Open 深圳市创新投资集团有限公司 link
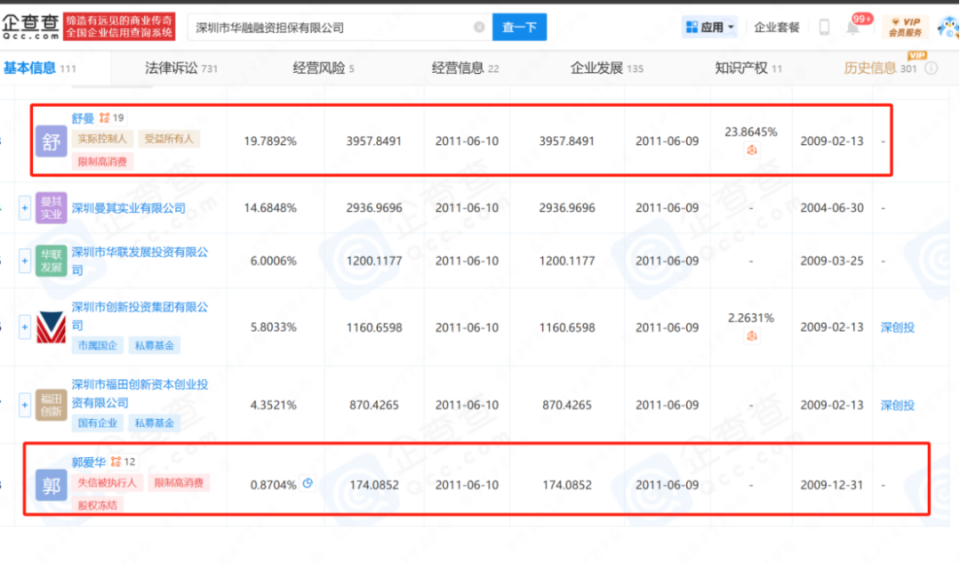Screen dimensions: 960x564 coord(140,315)
